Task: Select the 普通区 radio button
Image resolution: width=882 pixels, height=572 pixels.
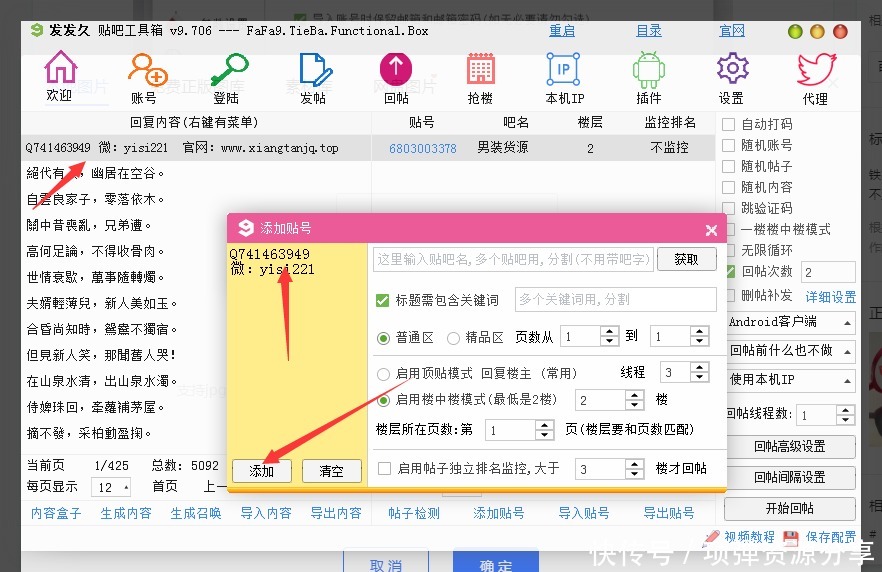Action: coord(384,338)
